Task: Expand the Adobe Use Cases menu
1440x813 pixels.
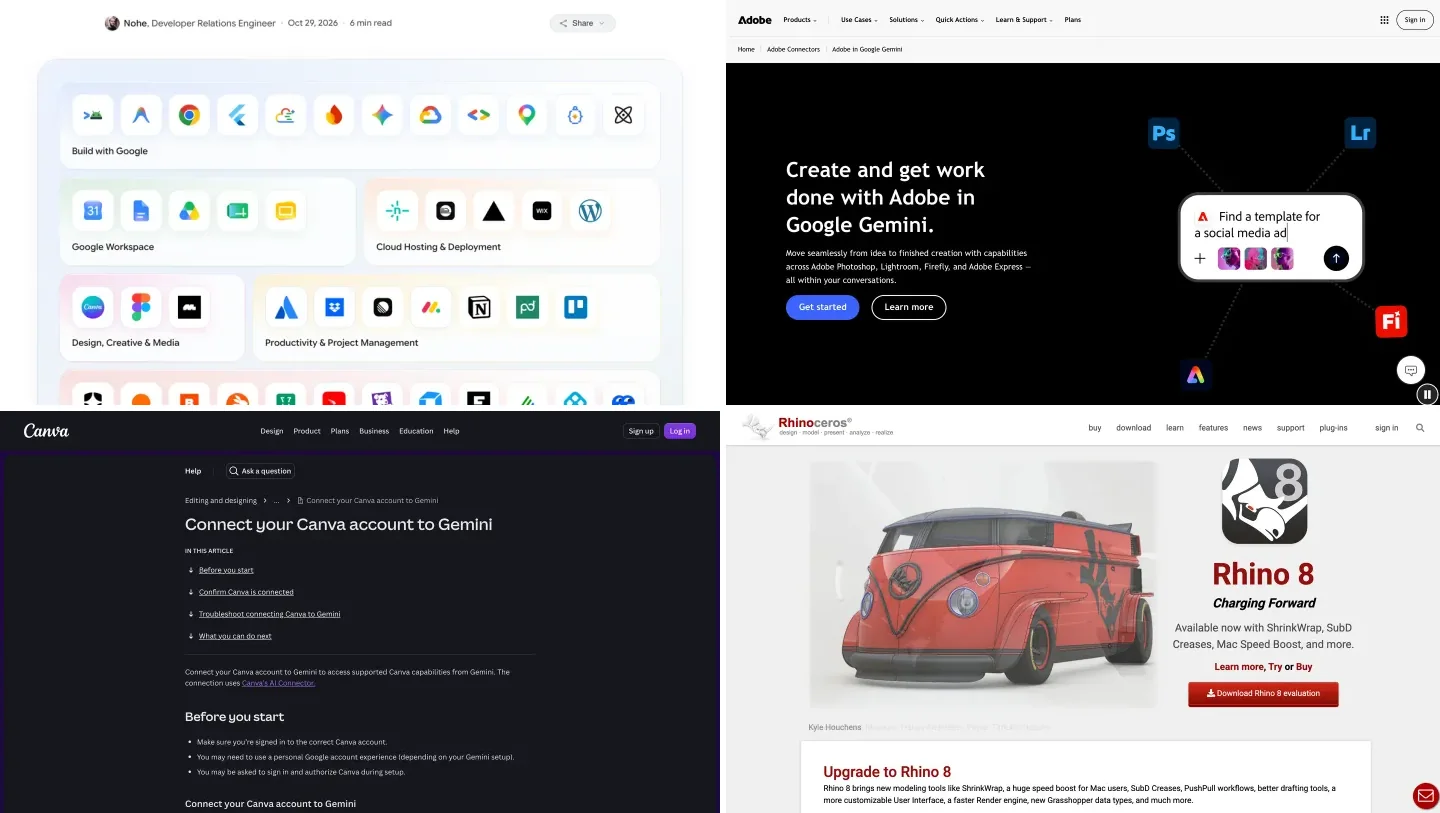Action: coord(860,20)
